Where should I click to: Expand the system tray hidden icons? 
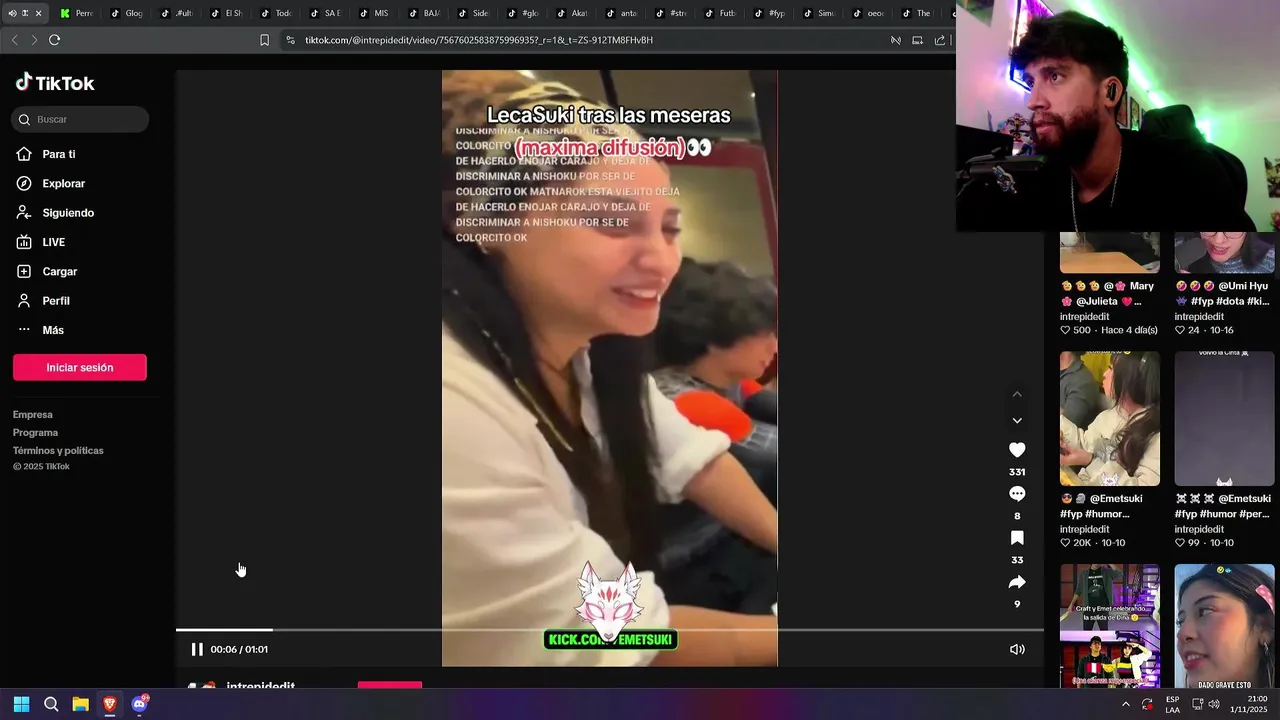click(x=1126, y=704)
